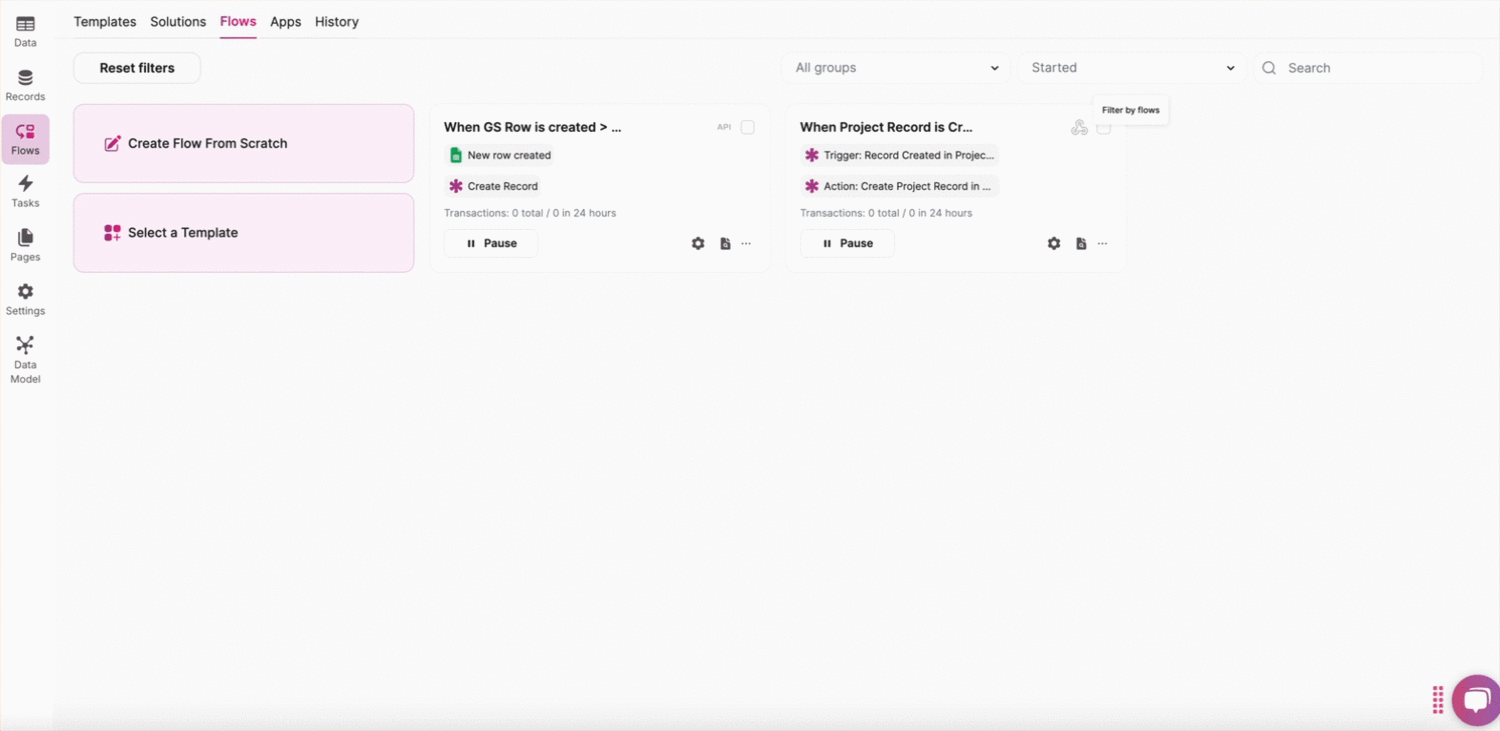This screenshot has width=1500, height=731.
Task: Open more options menu on Project Record flow
Action: 1102,244
